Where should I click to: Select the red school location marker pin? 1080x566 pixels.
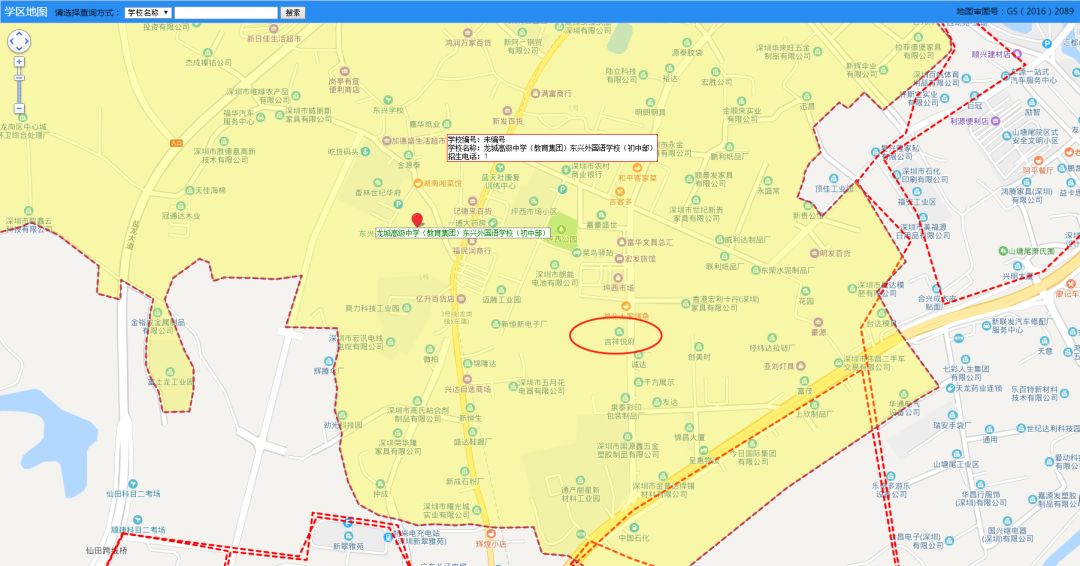(417, 220)
